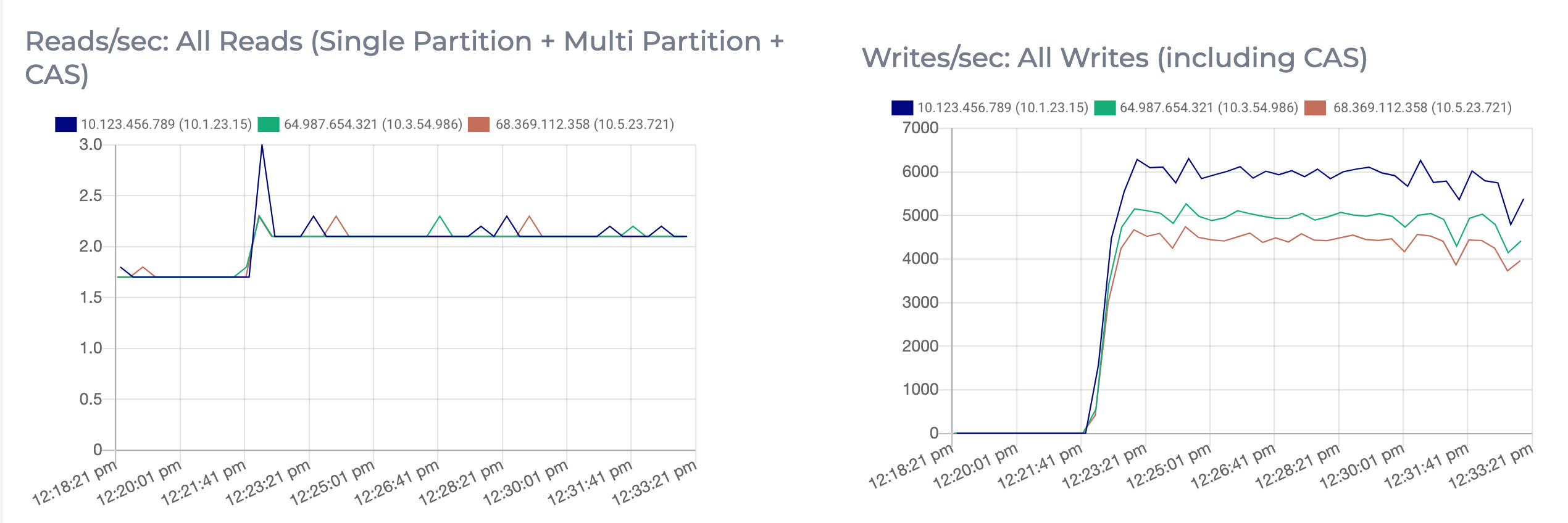Toggle 68.369.112.358 series label in Reads legend
This screenshot has width=1568, height=523.
(x=585, y=125)
